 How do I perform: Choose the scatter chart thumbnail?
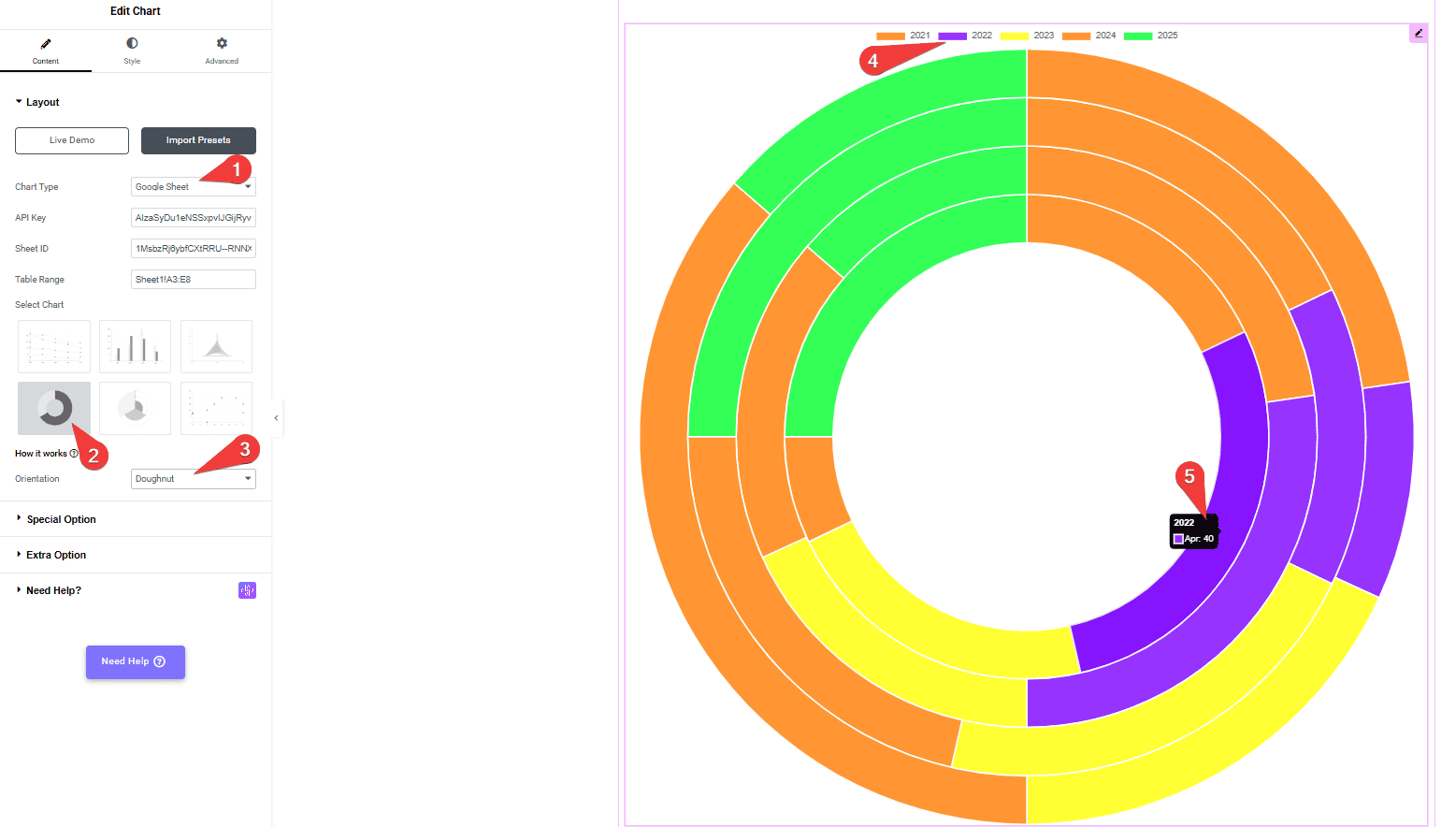point(216,408)
